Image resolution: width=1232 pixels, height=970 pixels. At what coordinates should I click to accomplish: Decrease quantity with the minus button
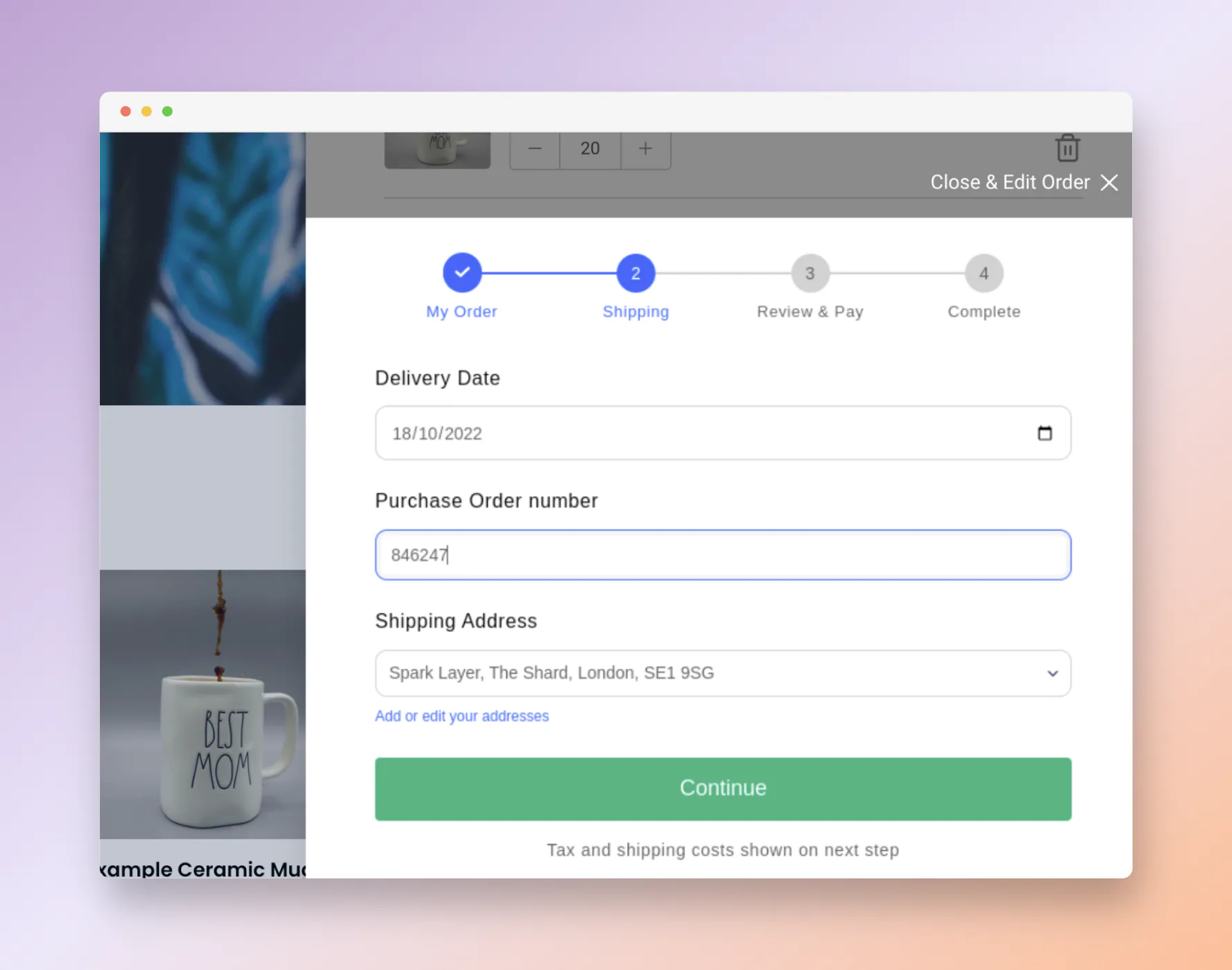[x=535, y=148]
